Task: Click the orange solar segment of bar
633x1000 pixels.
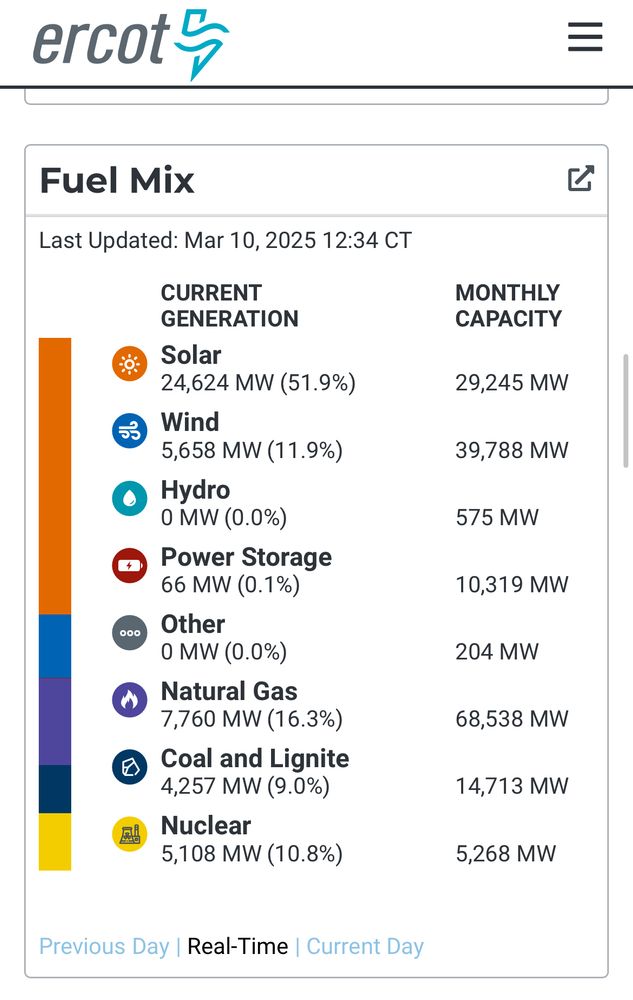Action: 55,475
